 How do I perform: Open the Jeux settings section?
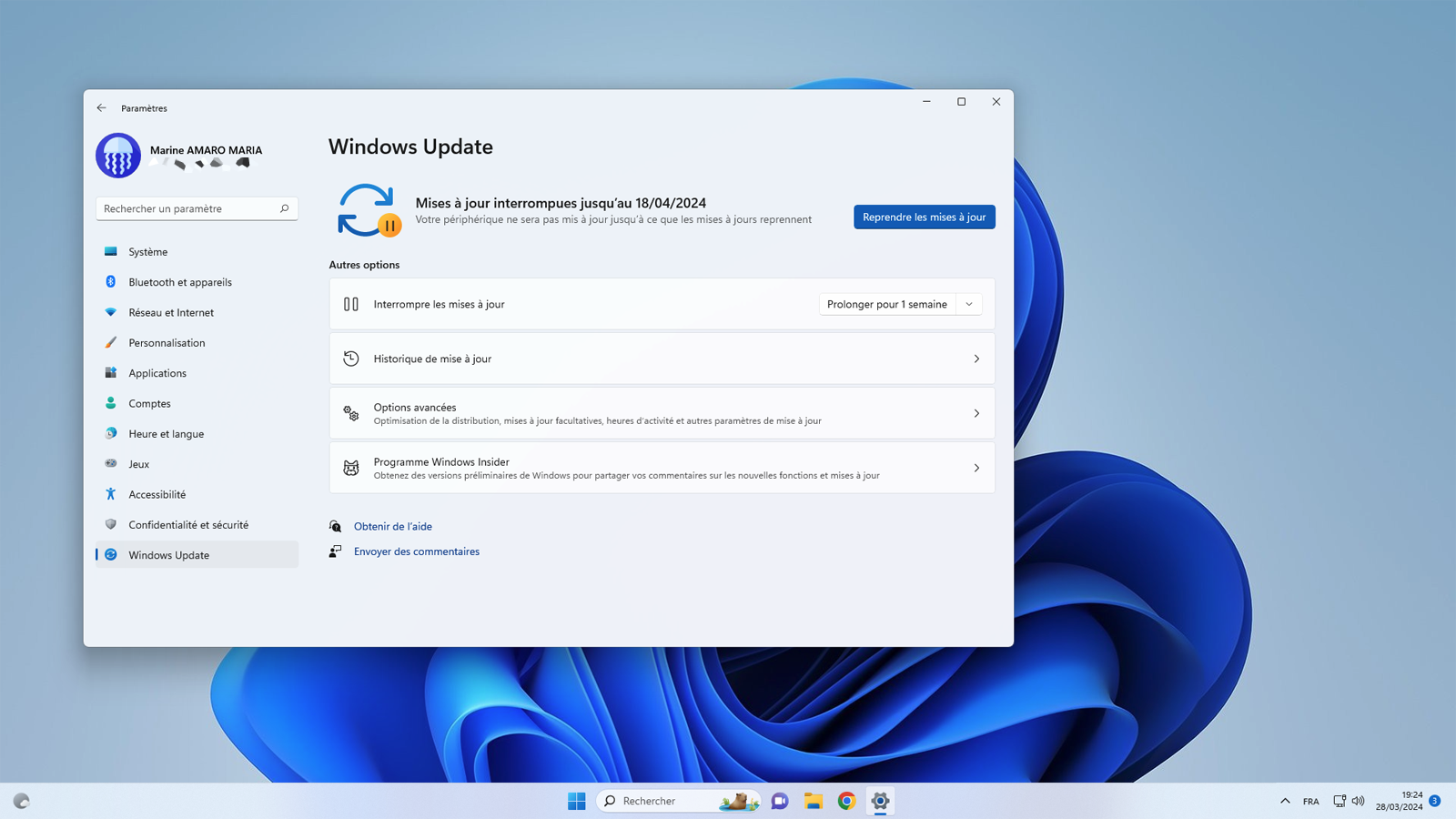point(138,464)
